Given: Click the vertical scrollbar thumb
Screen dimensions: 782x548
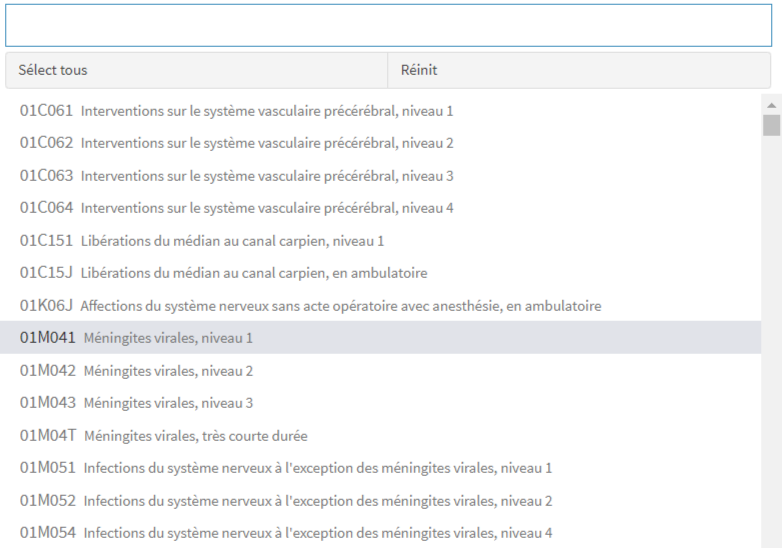Looking at the screenshot, I should (x=771, y=125).
